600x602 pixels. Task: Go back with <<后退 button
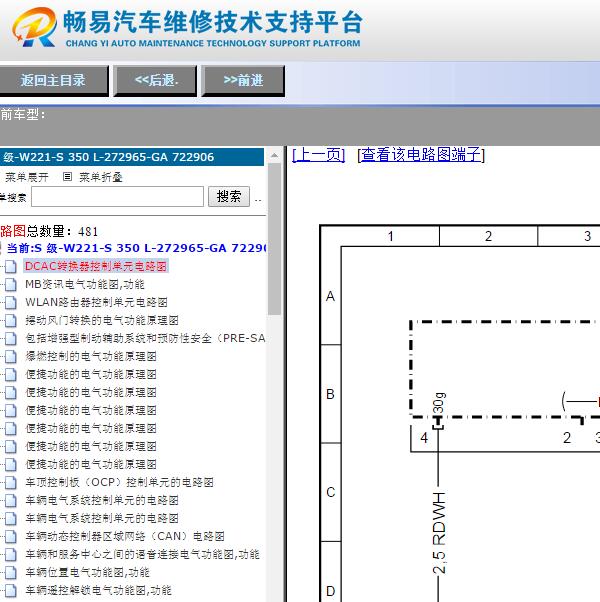(155, 81)
